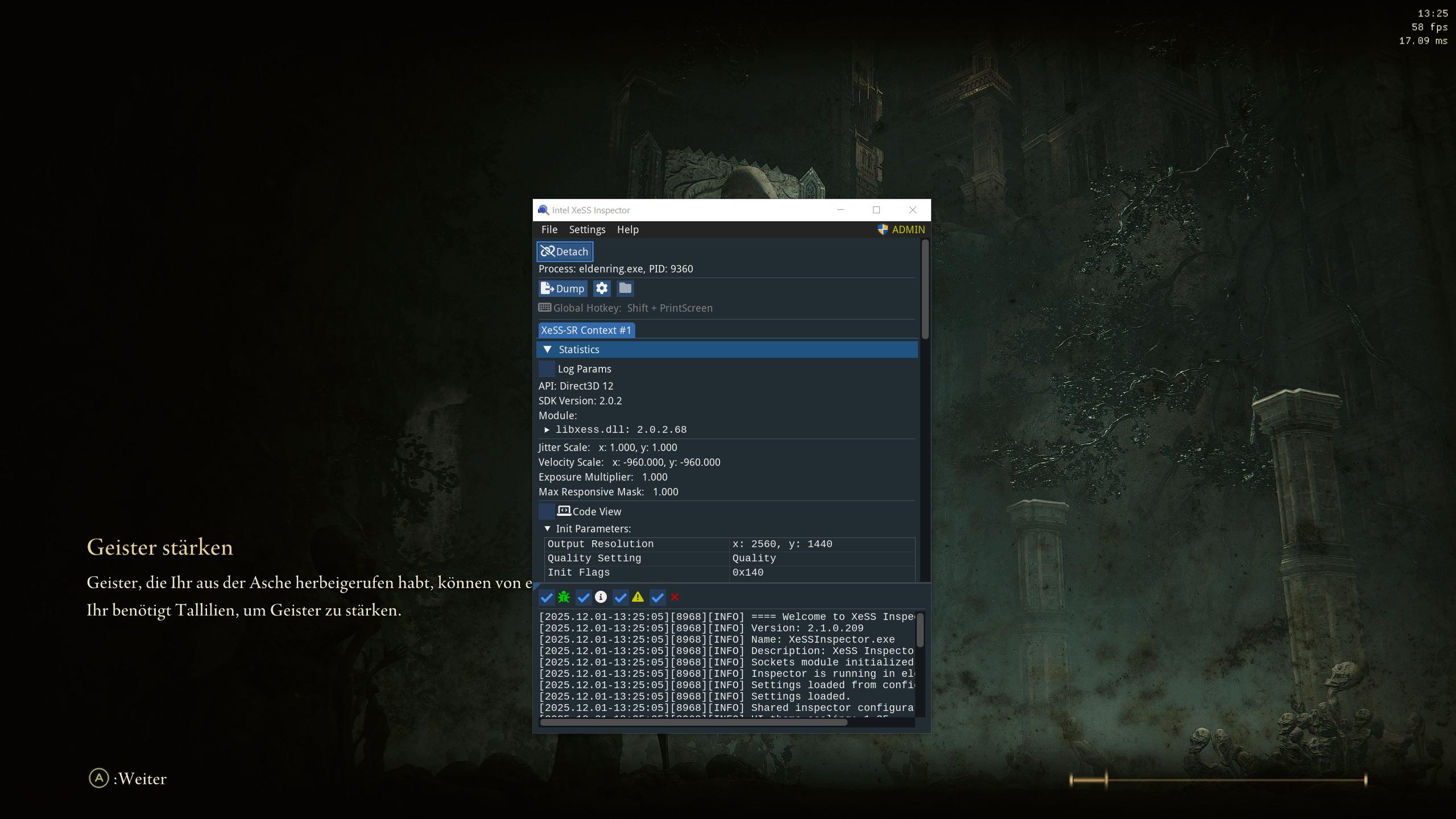Toggle the Code View checkbox
1456x819 pixels.
pos(547,511)
